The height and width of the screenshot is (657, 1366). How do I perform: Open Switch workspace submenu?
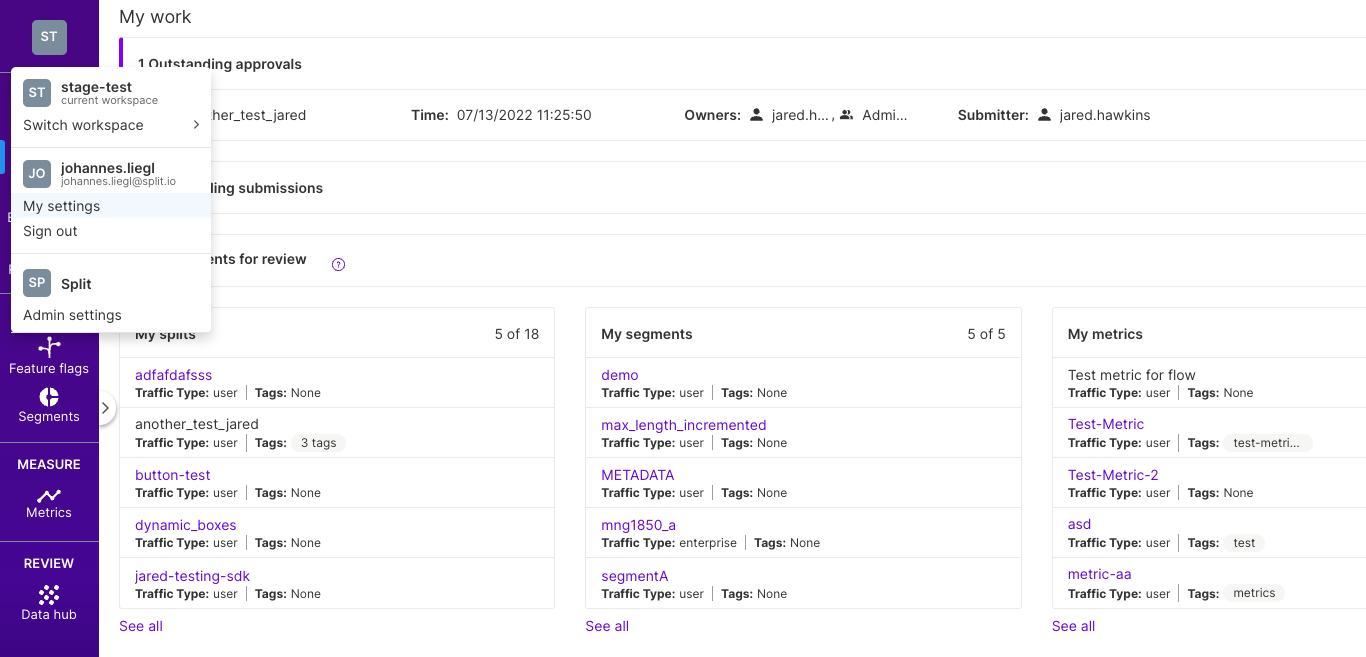click(x=111, y=125)
